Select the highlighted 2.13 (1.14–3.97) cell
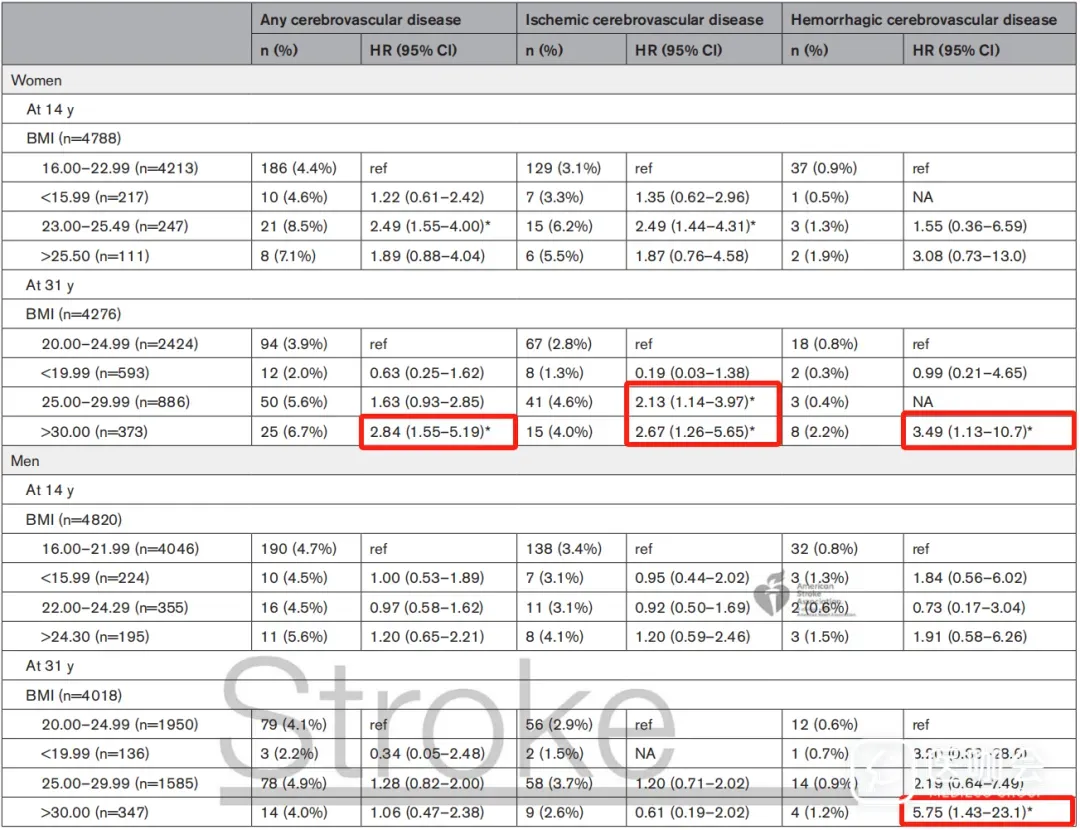Screen dimensions: 1080x830 point(702,402)
